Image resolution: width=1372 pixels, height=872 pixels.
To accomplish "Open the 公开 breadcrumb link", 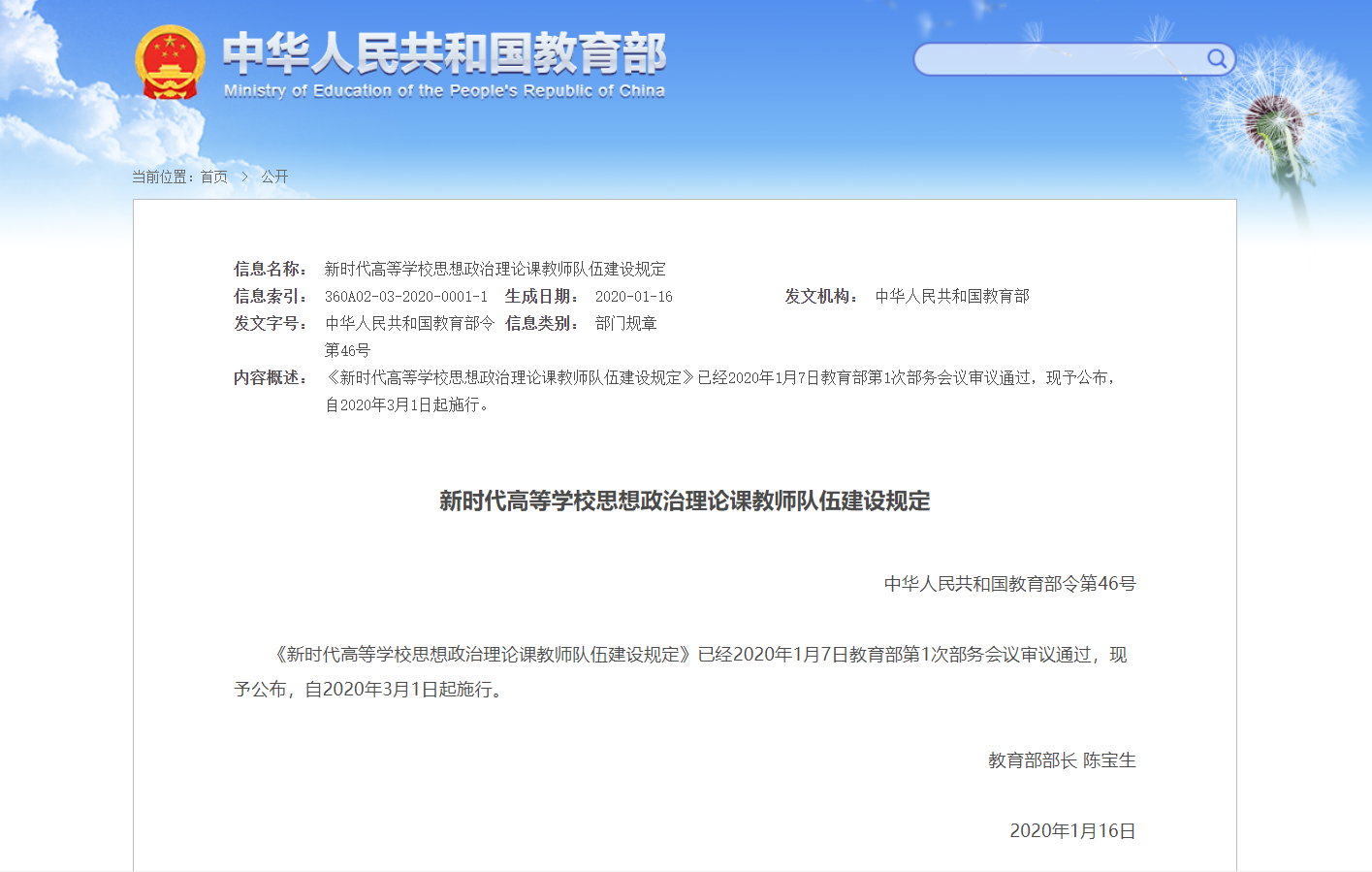I will click(x=274, y=177).
